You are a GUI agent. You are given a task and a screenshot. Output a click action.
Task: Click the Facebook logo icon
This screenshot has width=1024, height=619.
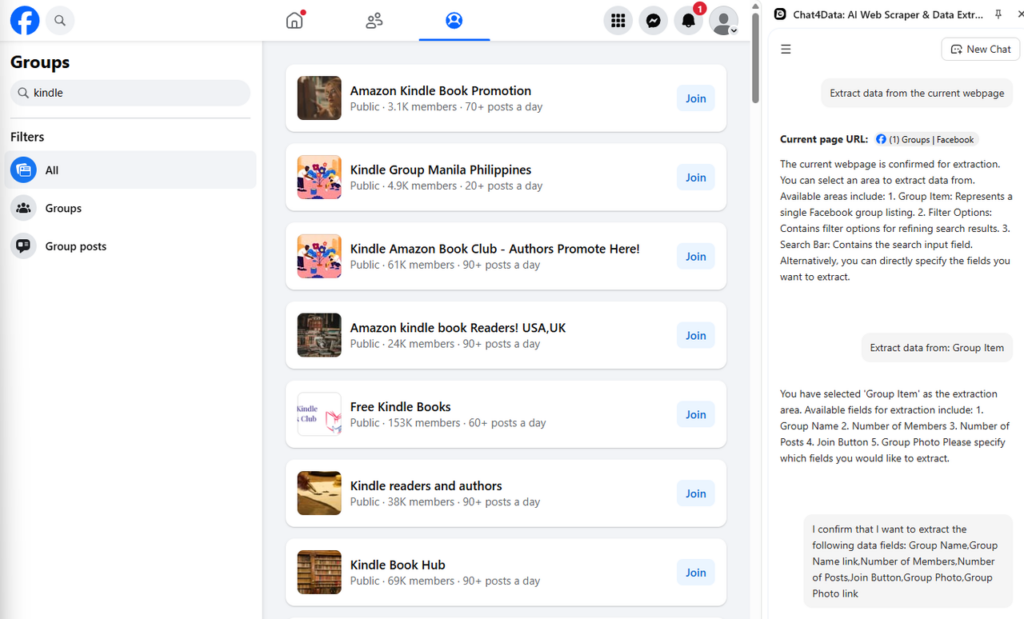[23, 20]
